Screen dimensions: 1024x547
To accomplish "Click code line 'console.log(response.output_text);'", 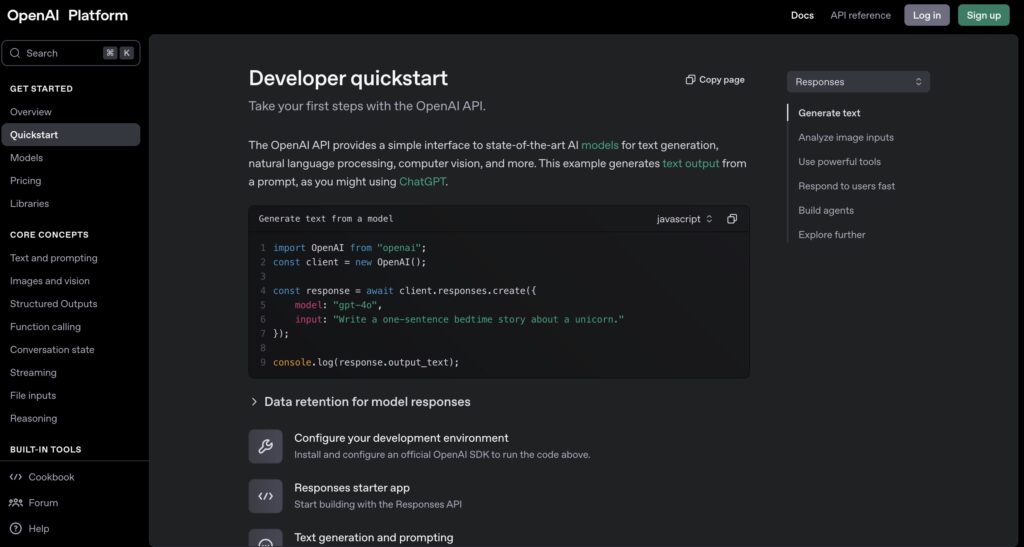I will tap(366, 362).
